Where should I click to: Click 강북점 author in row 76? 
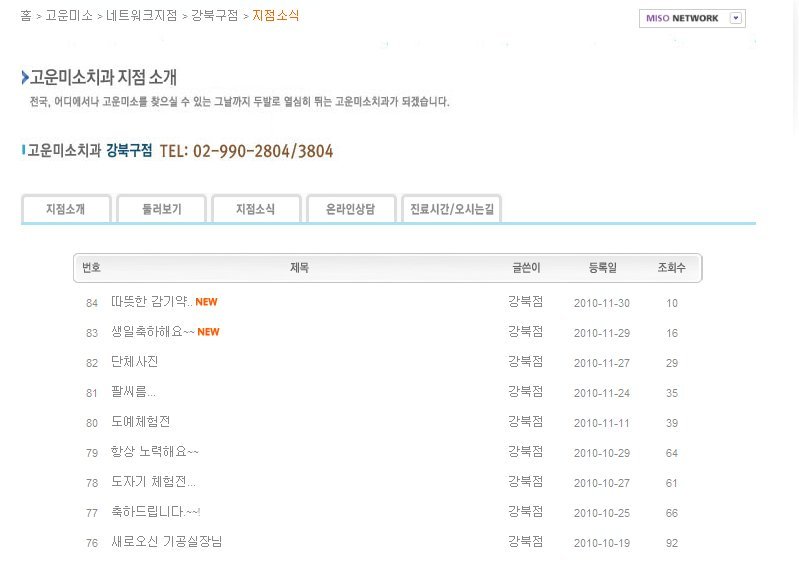tap(525, 542)
